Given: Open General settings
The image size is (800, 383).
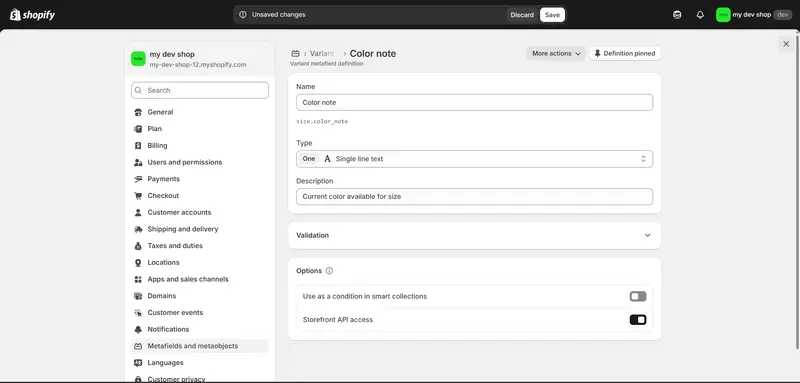Looking at the screenshot, I should (x=199, y=112).
